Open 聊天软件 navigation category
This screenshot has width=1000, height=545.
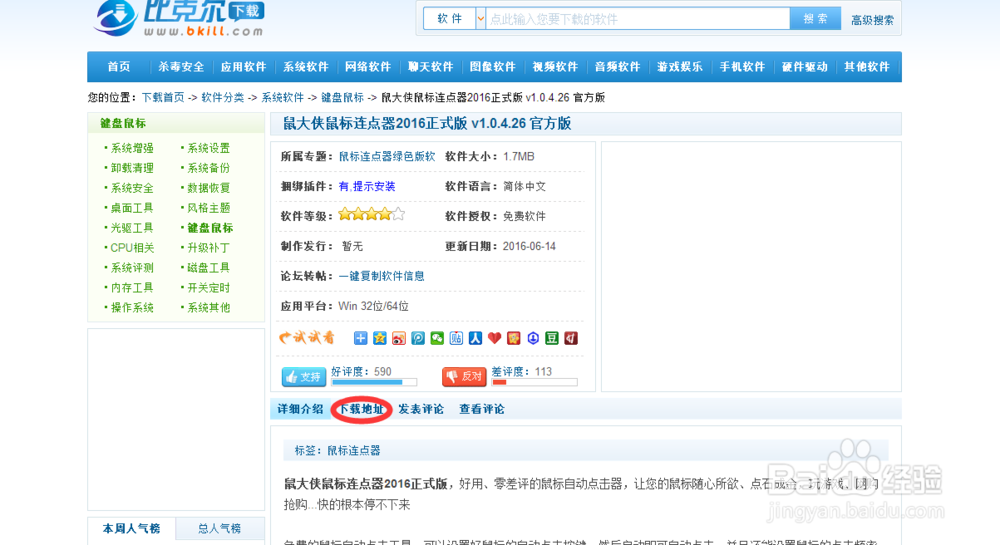[430, 67]
